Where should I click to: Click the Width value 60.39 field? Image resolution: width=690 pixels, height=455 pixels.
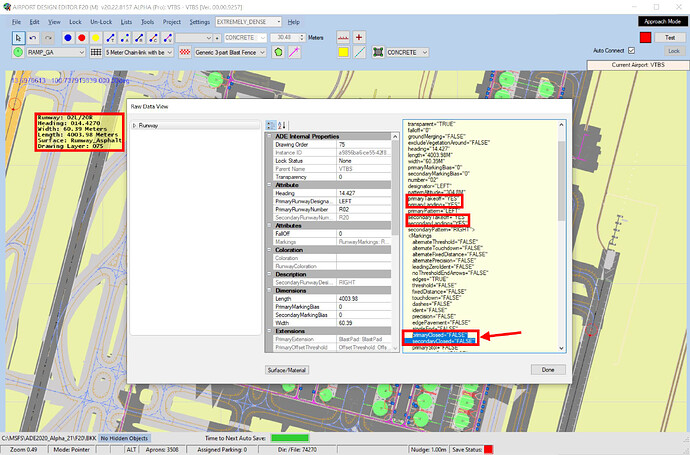364,323
